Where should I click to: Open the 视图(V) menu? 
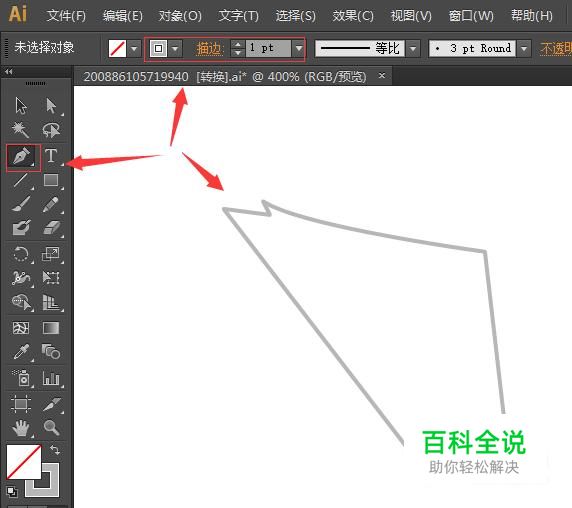coord(411,16)
